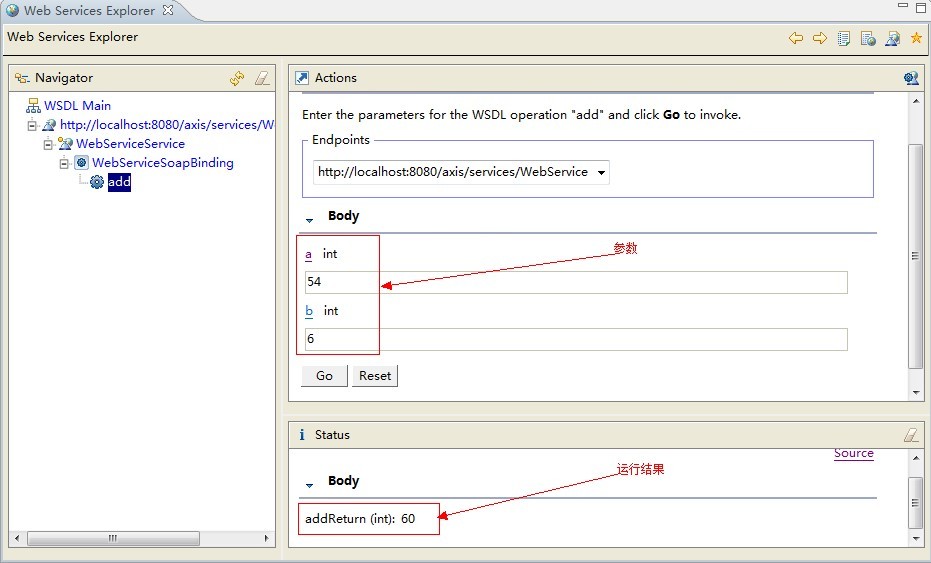Select WSDL Main in Navigator

77,106
